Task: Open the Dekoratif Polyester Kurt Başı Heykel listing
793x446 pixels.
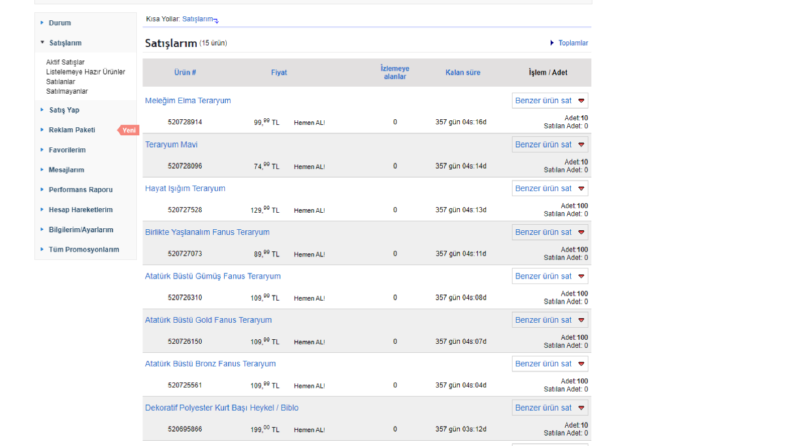Action: (x=222, y=408)
